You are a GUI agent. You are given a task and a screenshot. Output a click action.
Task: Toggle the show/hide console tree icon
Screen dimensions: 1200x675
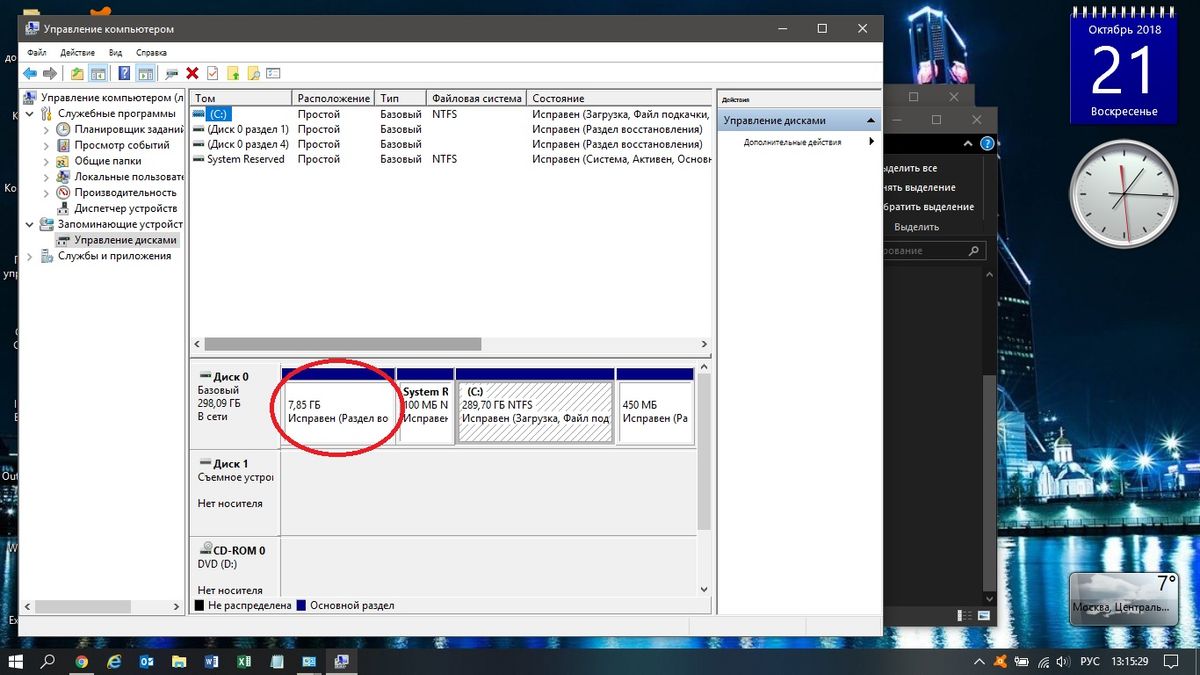click(x=98, y=73)
